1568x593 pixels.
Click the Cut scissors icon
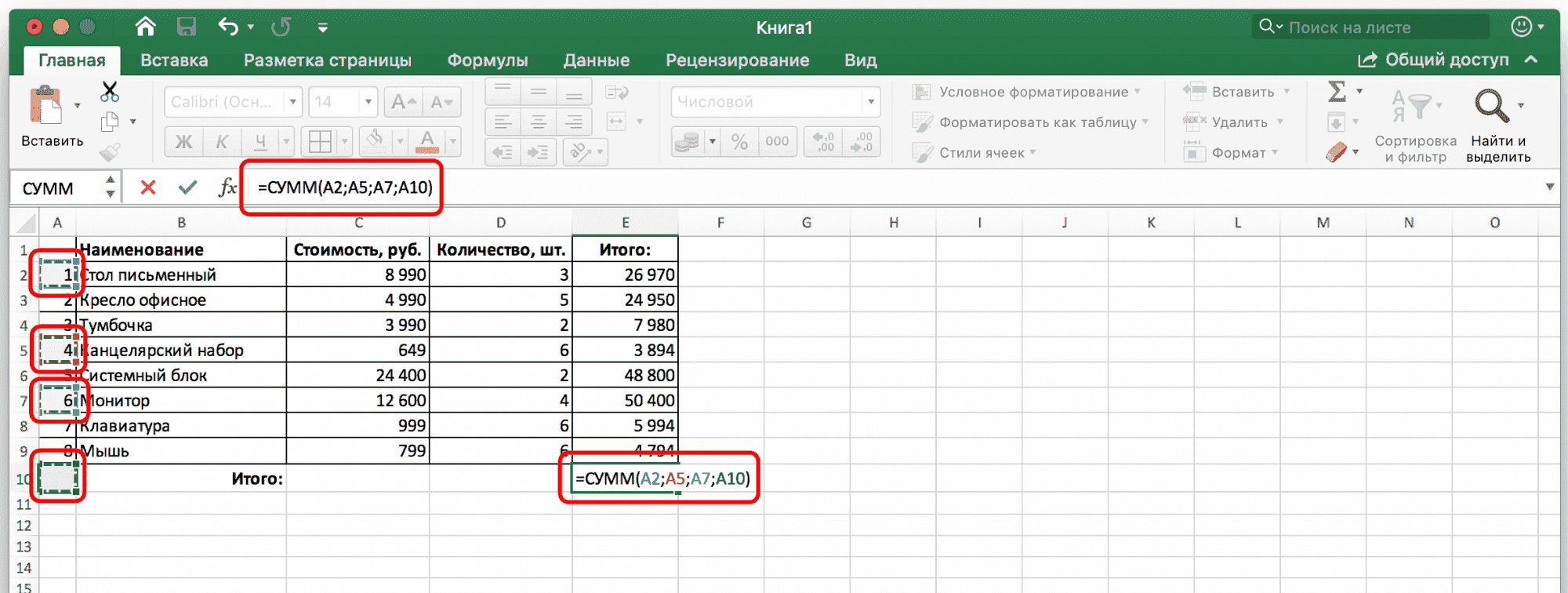point(110,92)
